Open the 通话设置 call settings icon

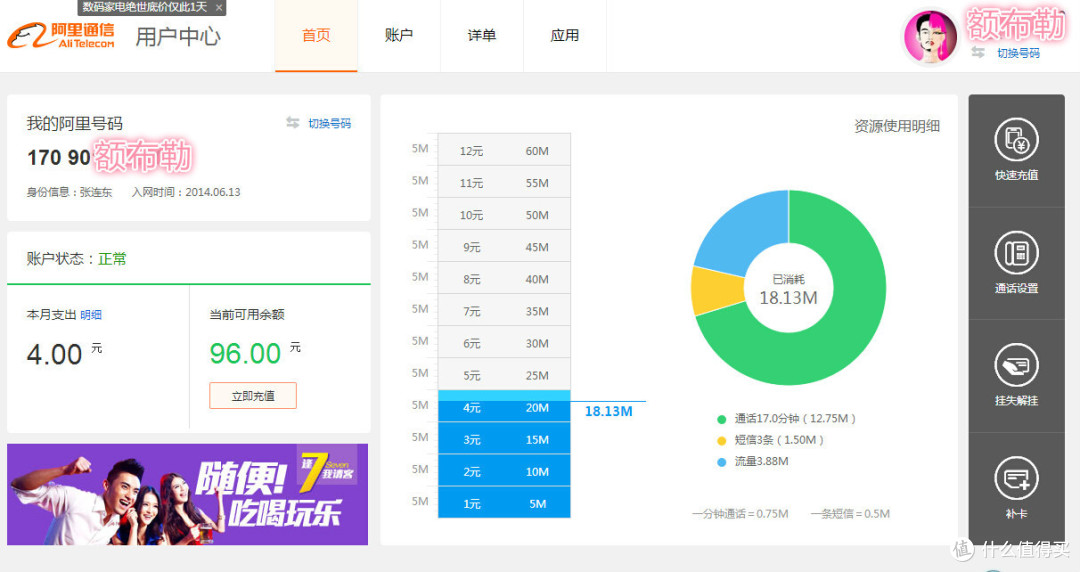tap(1016, 253)
